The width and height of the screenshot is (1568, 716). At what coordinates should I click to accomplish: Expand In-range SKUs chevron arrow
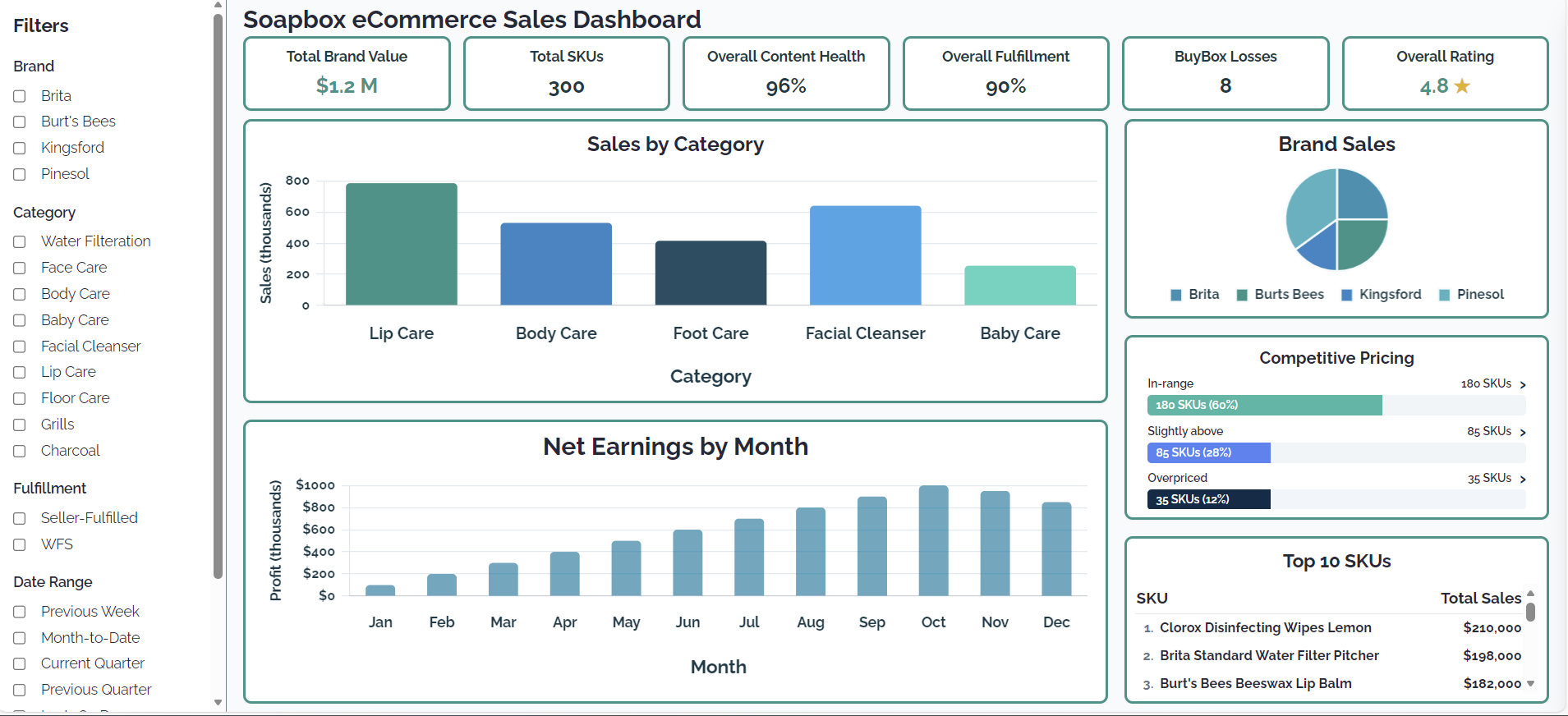tap(1523, 384)
